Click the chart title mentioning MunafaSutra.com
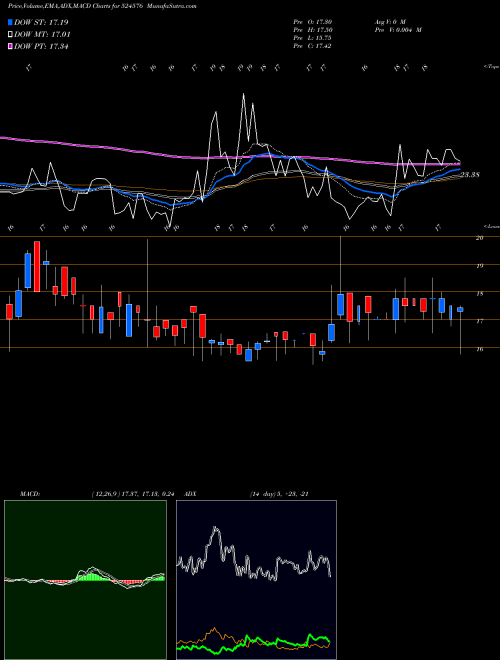This screenshot has height=660, width=500. (102, 6)
